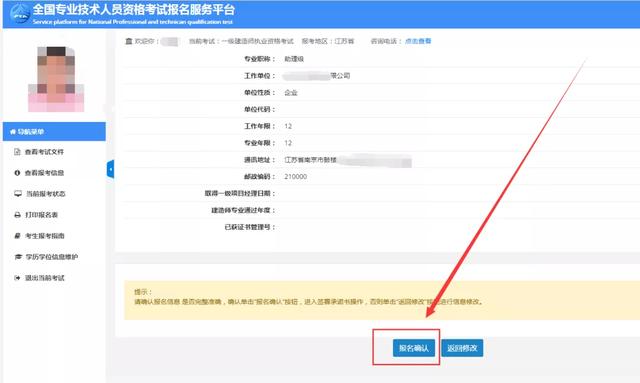
Task: Click the document icon for 查看考试文件
Action: 17,152
